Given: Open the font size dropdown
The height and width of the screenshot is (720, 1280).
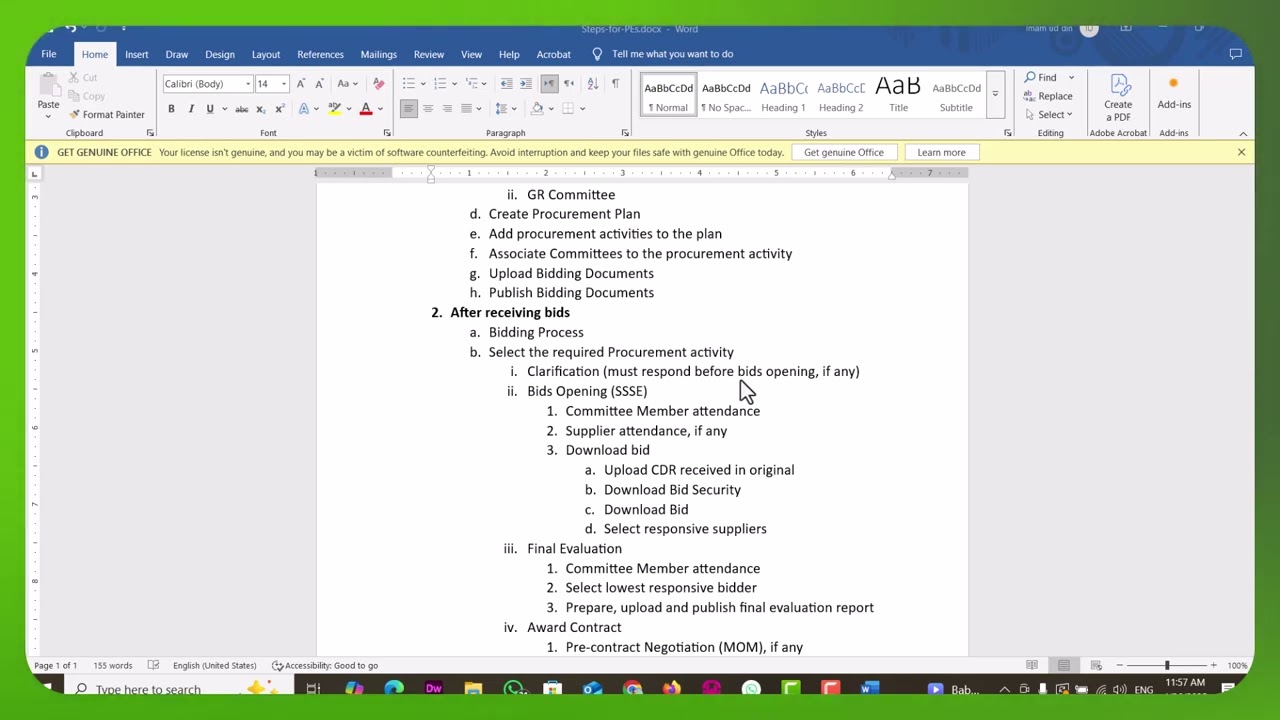Looking at the screenshot, I should coord(284,84).
